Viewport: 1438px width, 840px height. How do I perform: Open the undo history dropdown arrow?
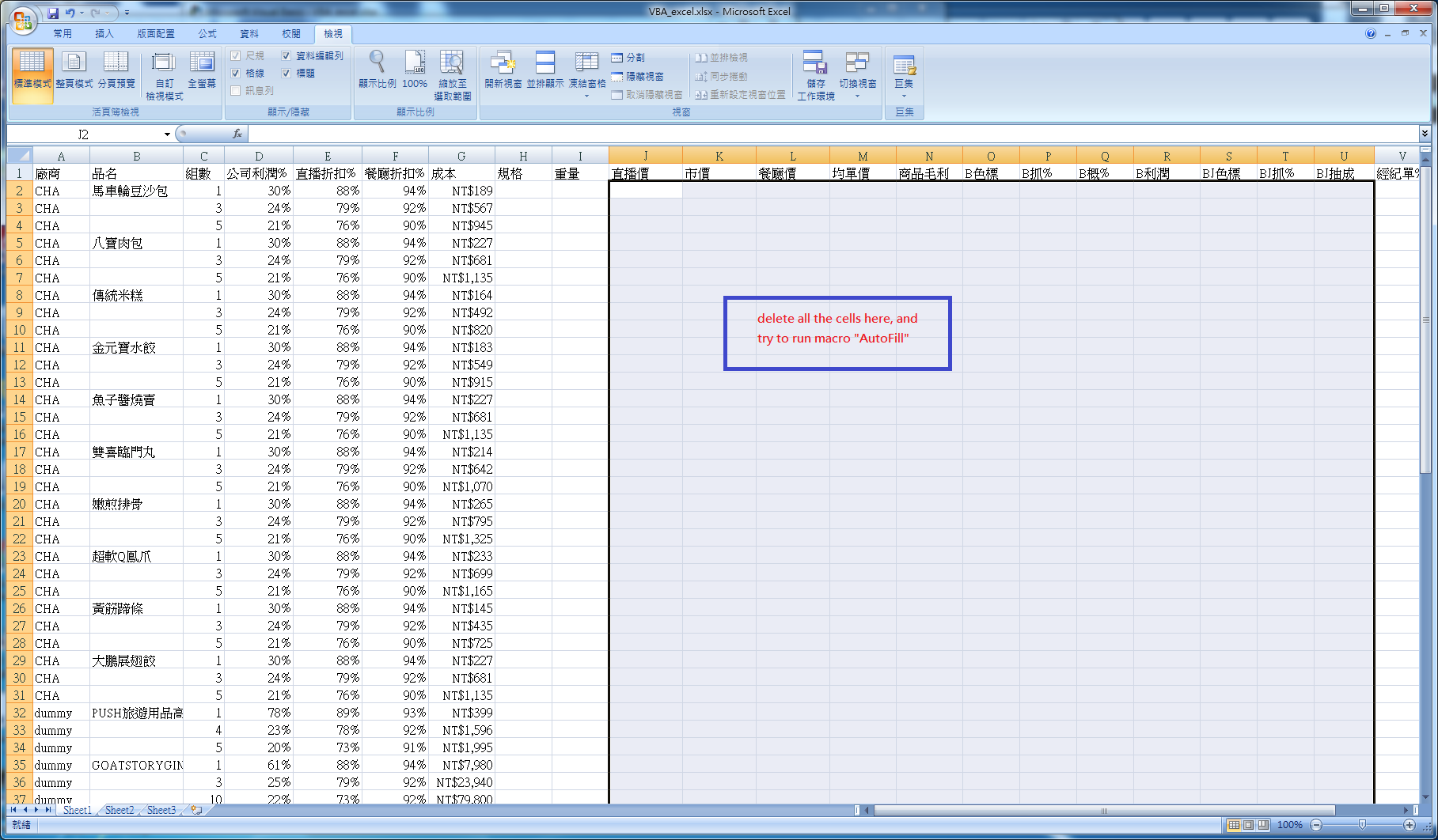point(82,13)
